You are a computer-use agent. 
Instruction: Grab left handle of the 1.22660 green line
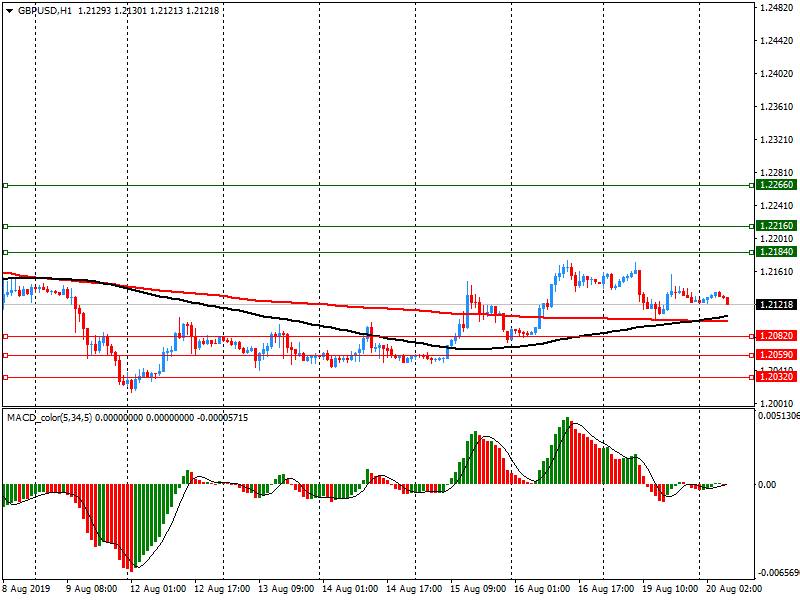click(x=6, y=186)
